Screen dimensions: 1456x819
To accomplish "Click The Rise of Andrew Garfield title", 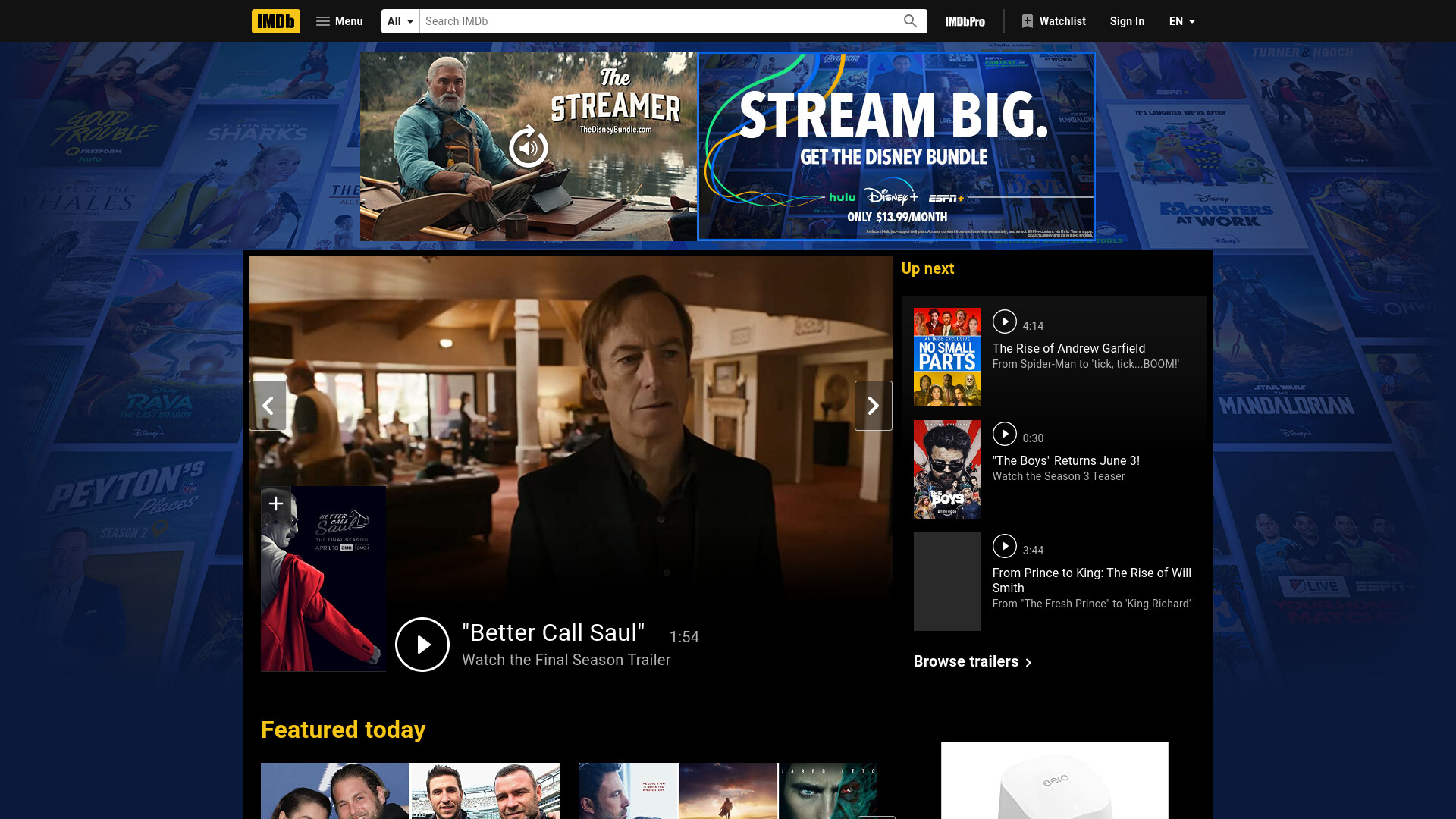I will click(1068, 348).
